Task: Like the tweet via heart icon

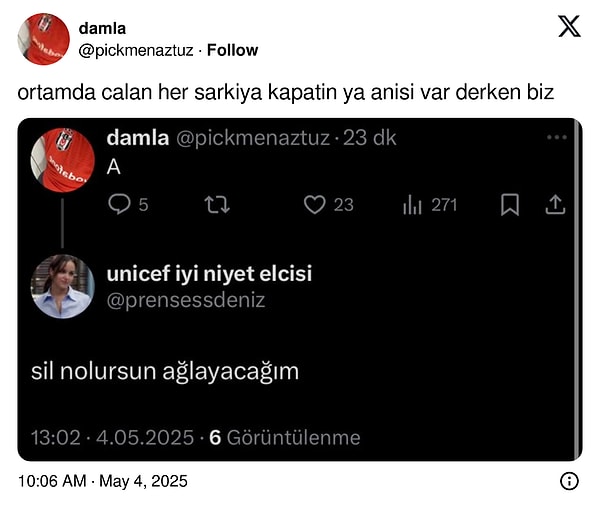Action: (315, 204)
